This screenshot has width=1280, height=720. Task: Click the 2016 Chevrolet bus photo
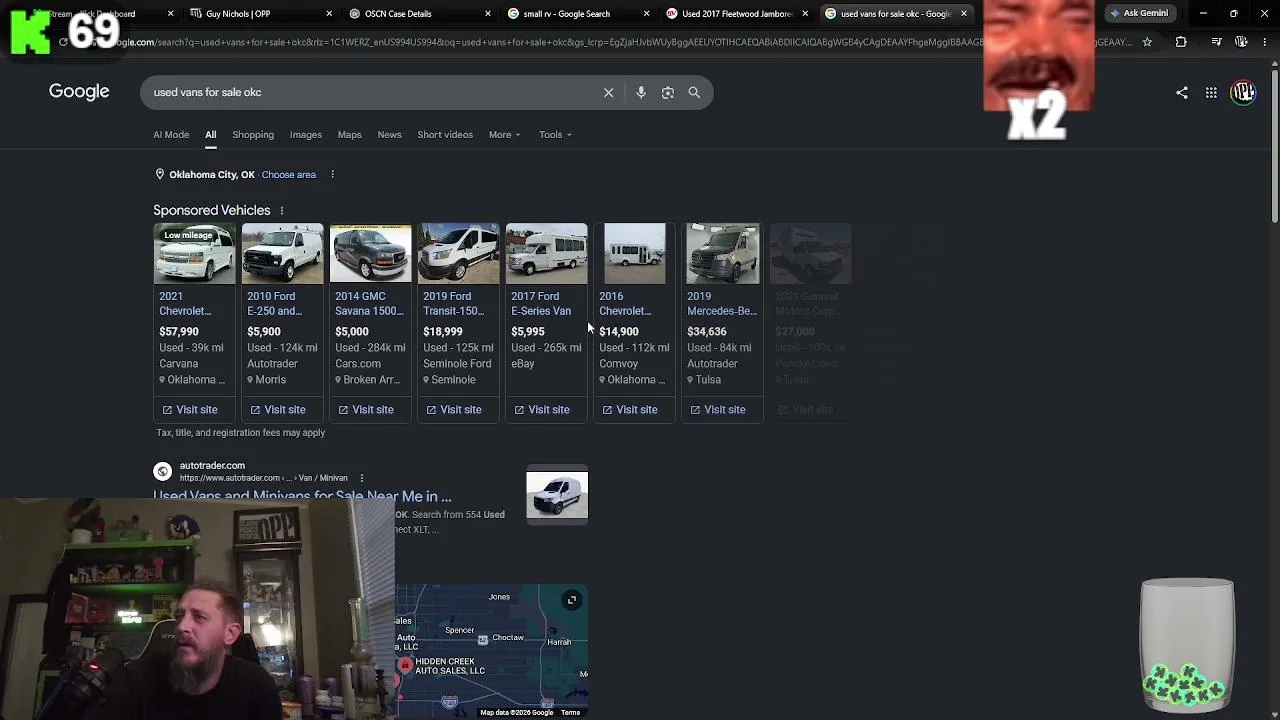point(634,254)
